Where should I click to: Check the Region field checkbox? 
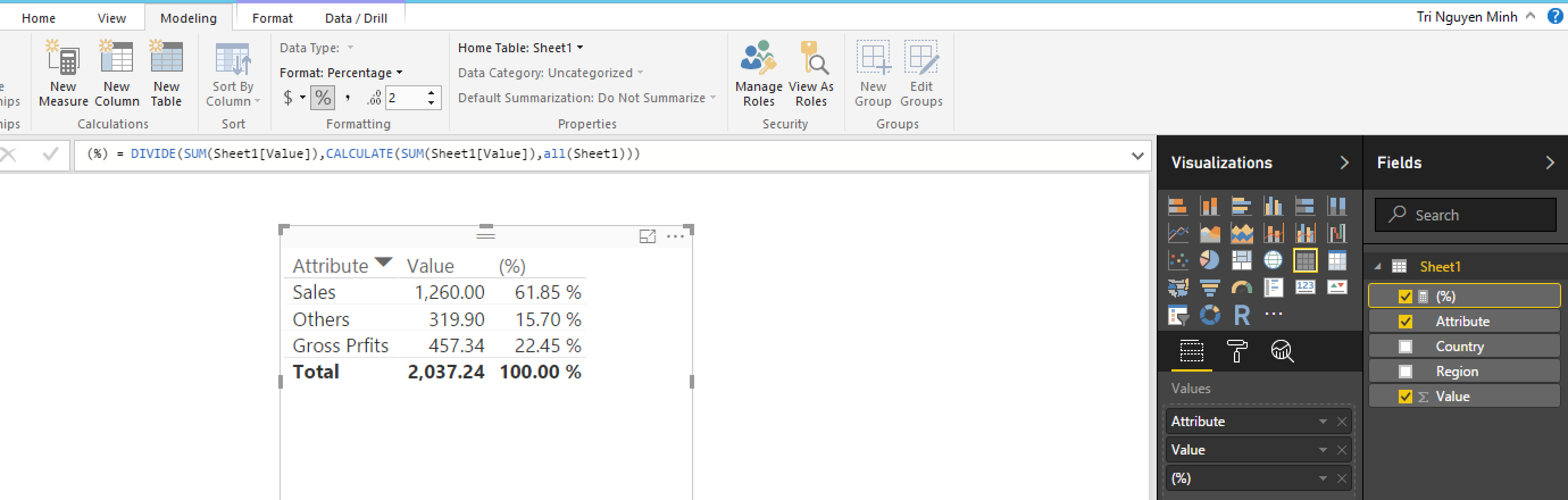1405,372
